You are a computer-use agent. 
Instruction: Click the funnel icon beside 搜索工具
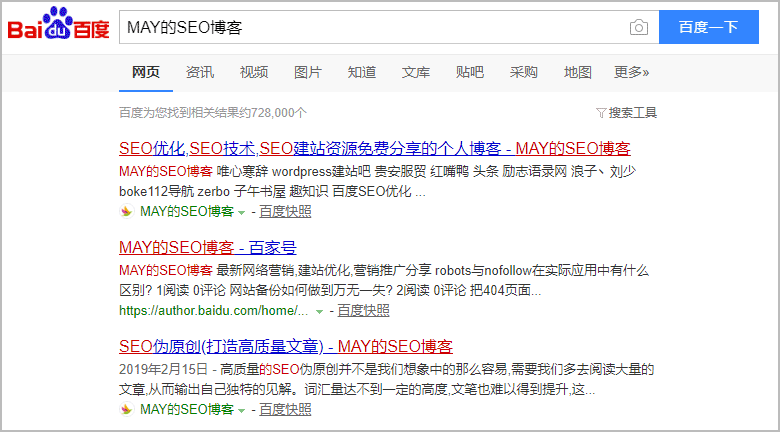point(601,113)
